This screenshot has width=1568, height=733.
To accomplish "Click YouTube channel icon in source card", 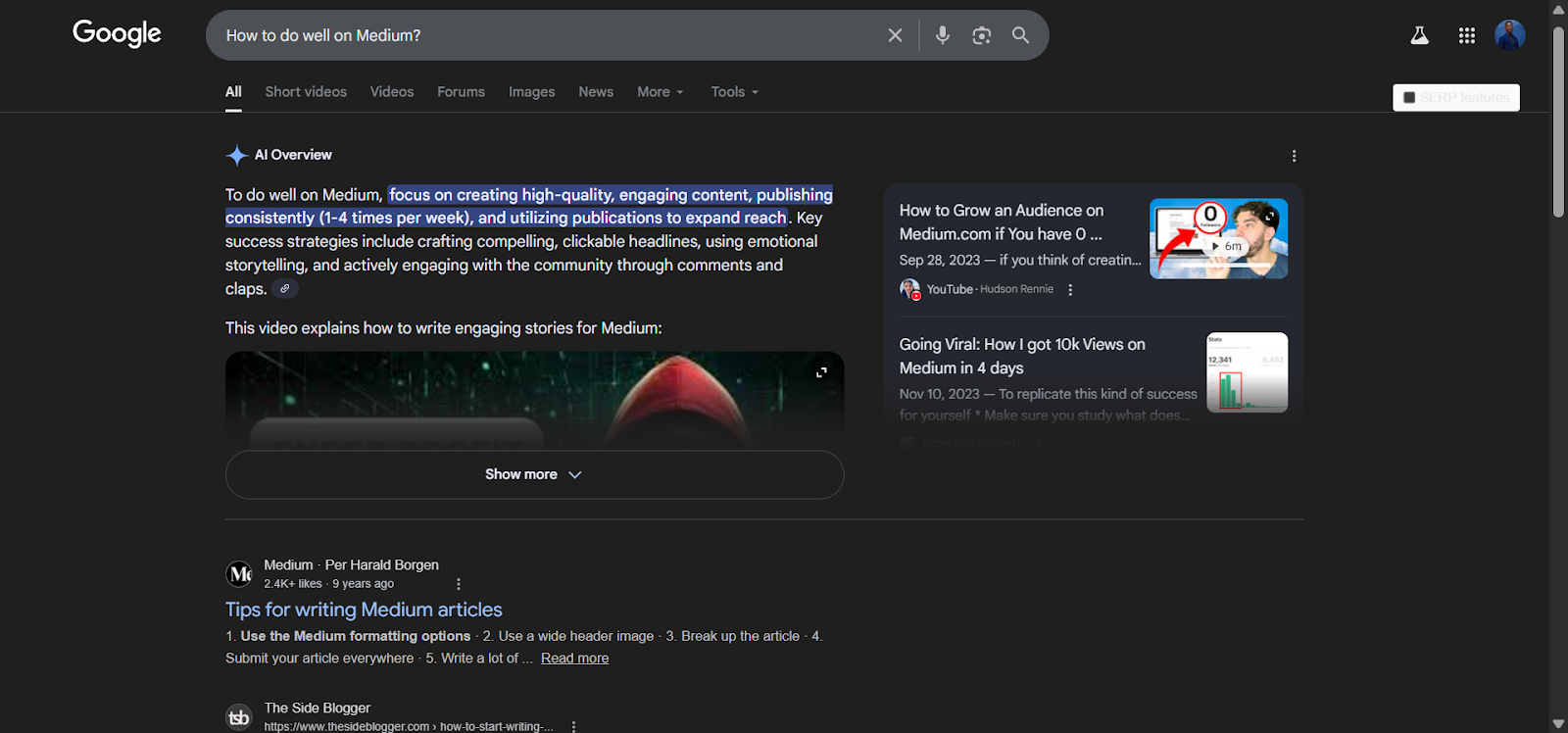I will [x=909, y=289].
